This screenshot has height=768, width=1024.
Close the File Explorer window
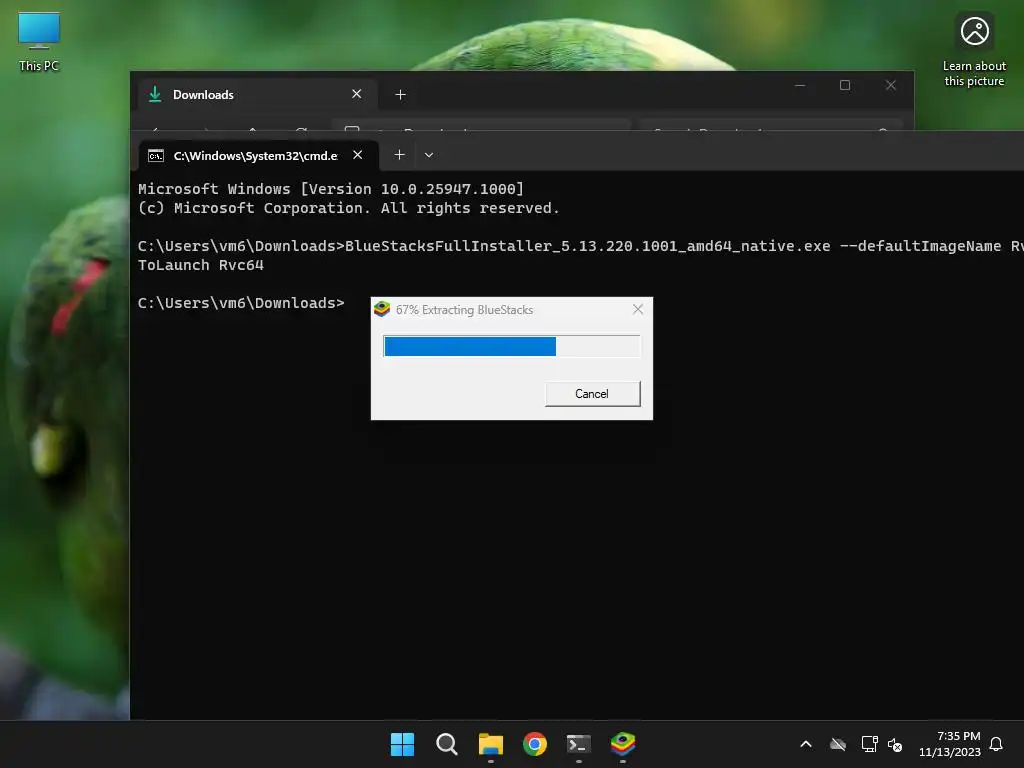(891, 86)
